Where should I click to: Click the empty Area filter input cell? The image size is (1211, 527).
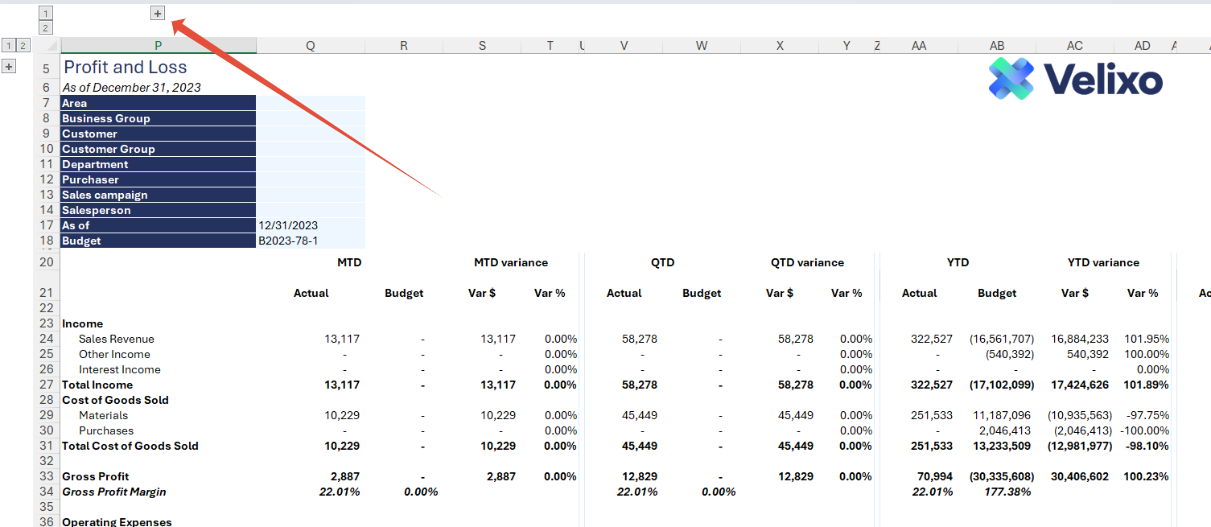tap(310, 103)
